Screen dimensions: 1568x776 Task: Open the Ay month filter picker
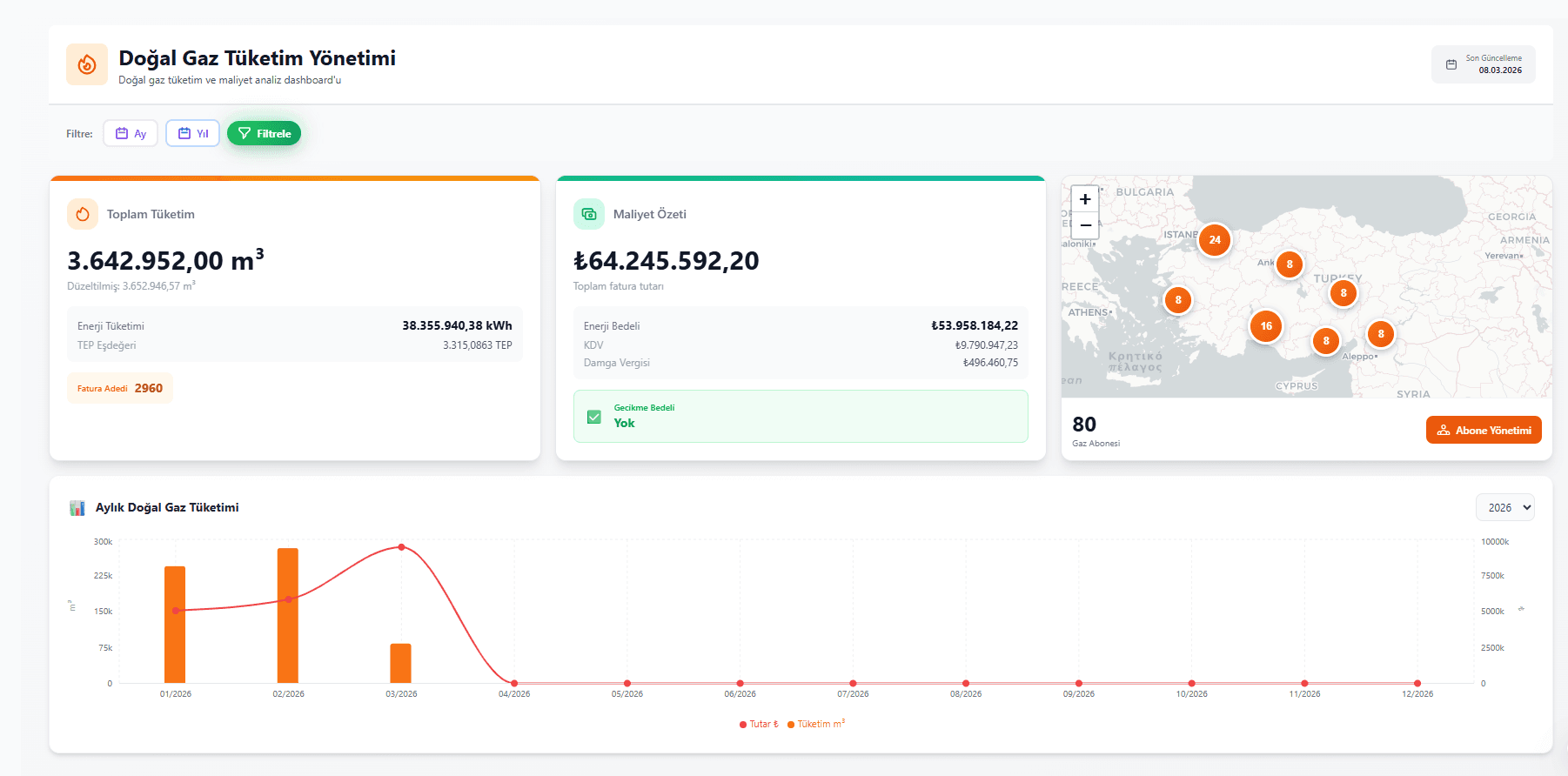(131, 134)
